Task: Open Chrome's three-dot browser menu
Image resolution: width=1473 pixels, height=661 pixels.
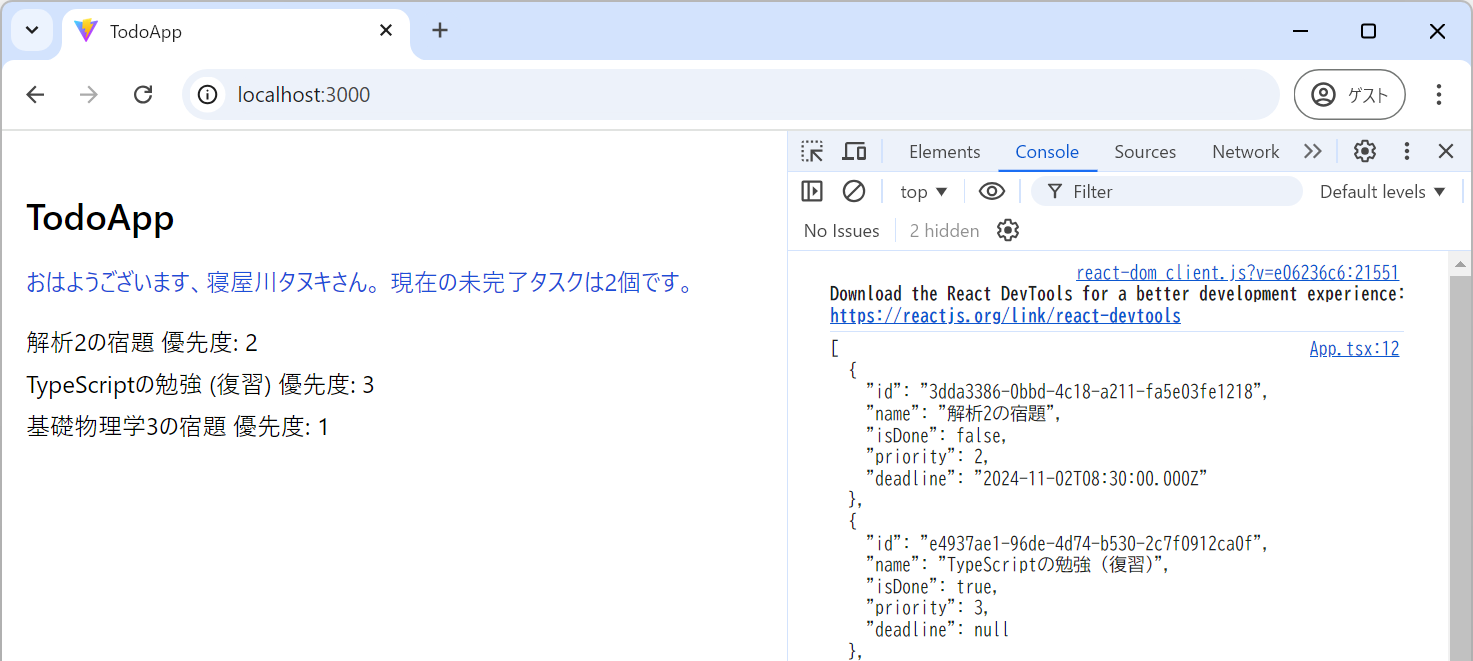Action: (1438, 95)
